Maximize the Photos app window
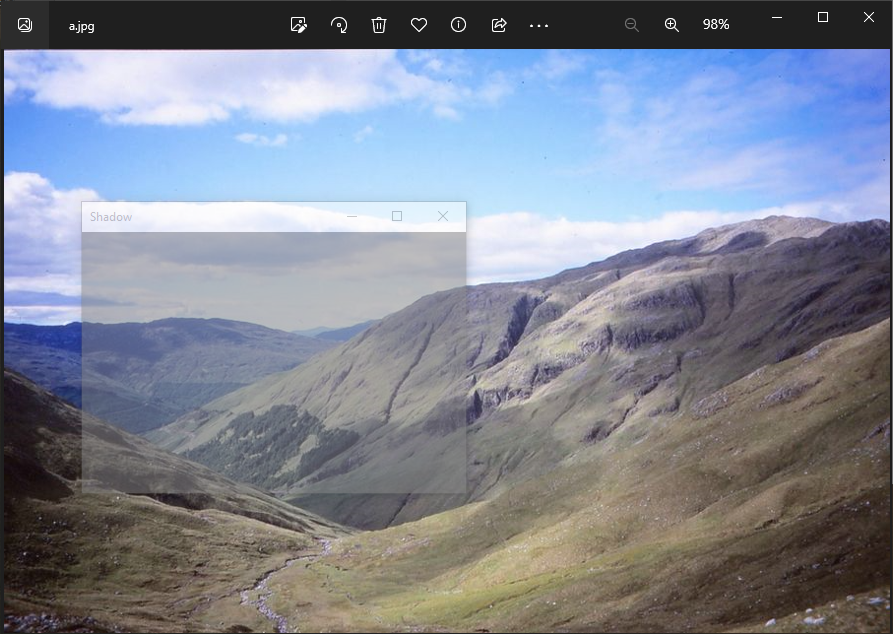Image resolution: width=893 pixels, height=634 pixels. [823, 17]
